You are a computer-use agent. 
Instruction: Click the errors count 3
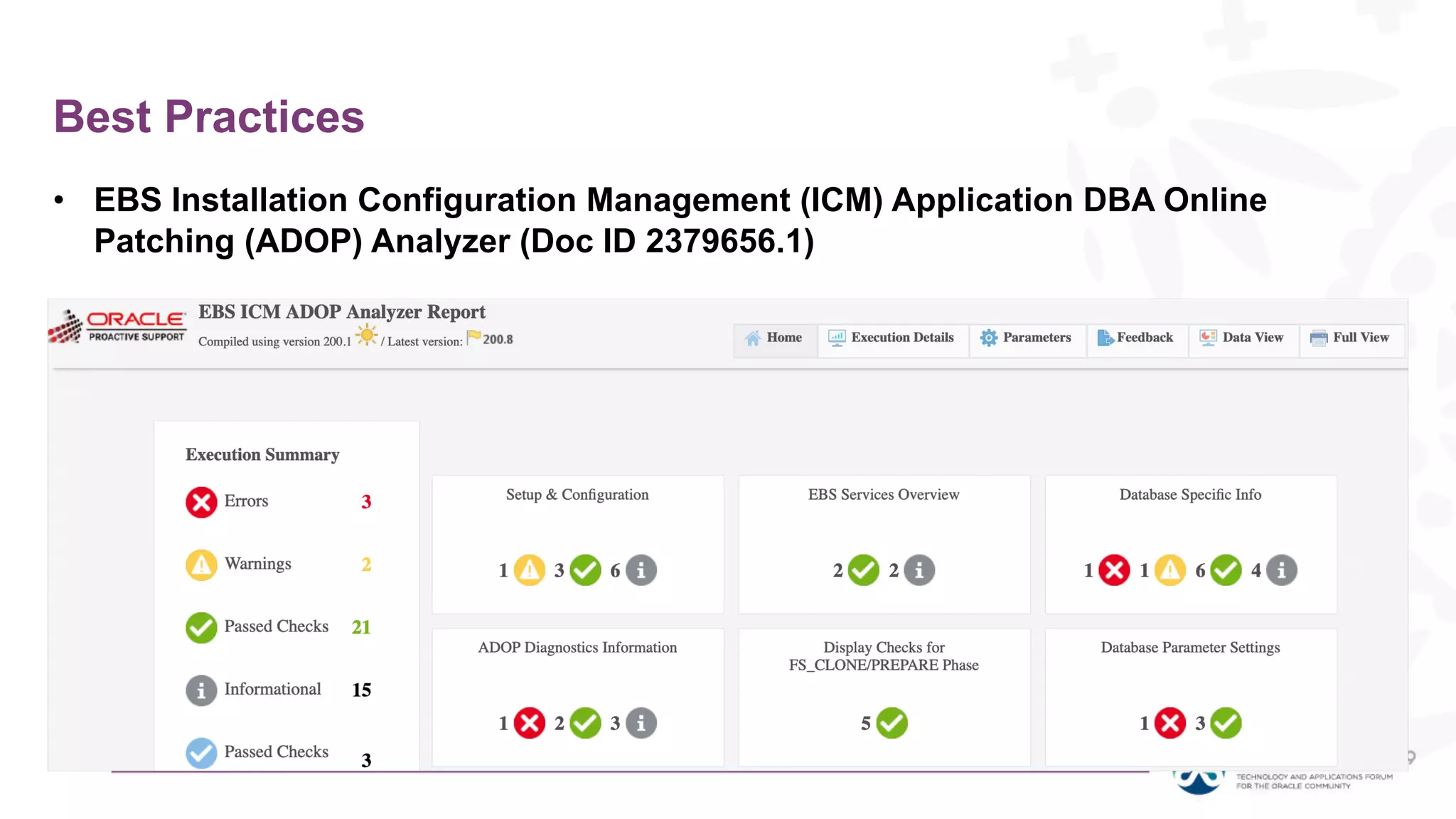[x=366, y=502]
